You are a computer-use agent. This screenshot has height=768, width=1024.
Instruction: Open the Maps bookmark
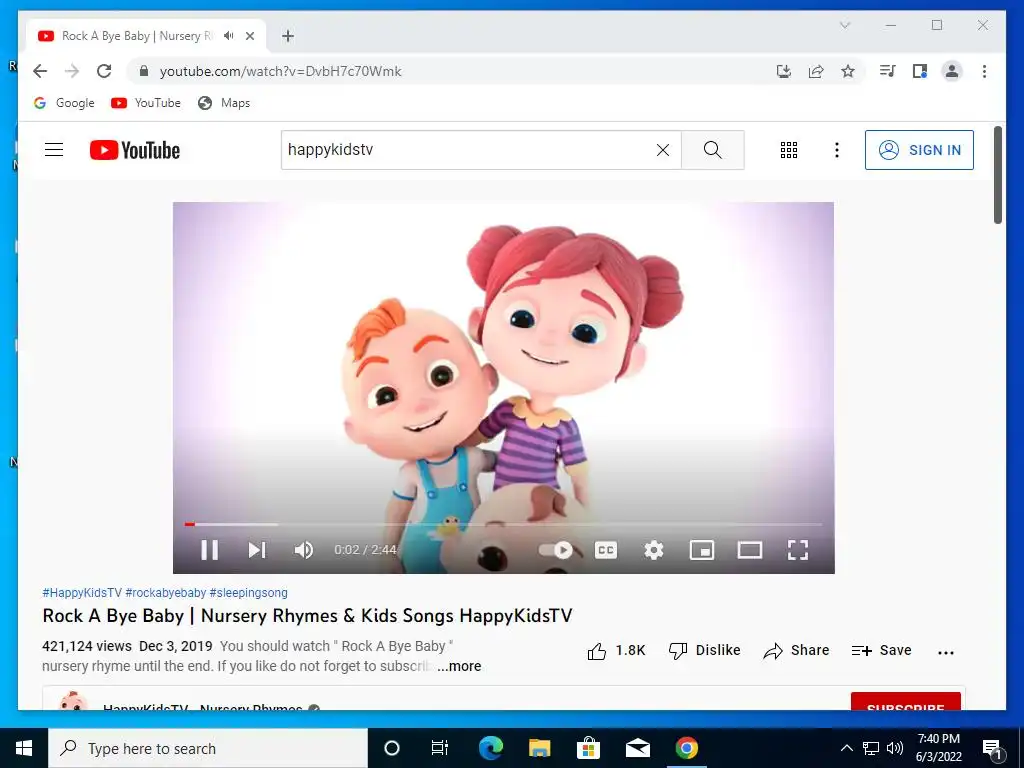[x=224, y=103]
